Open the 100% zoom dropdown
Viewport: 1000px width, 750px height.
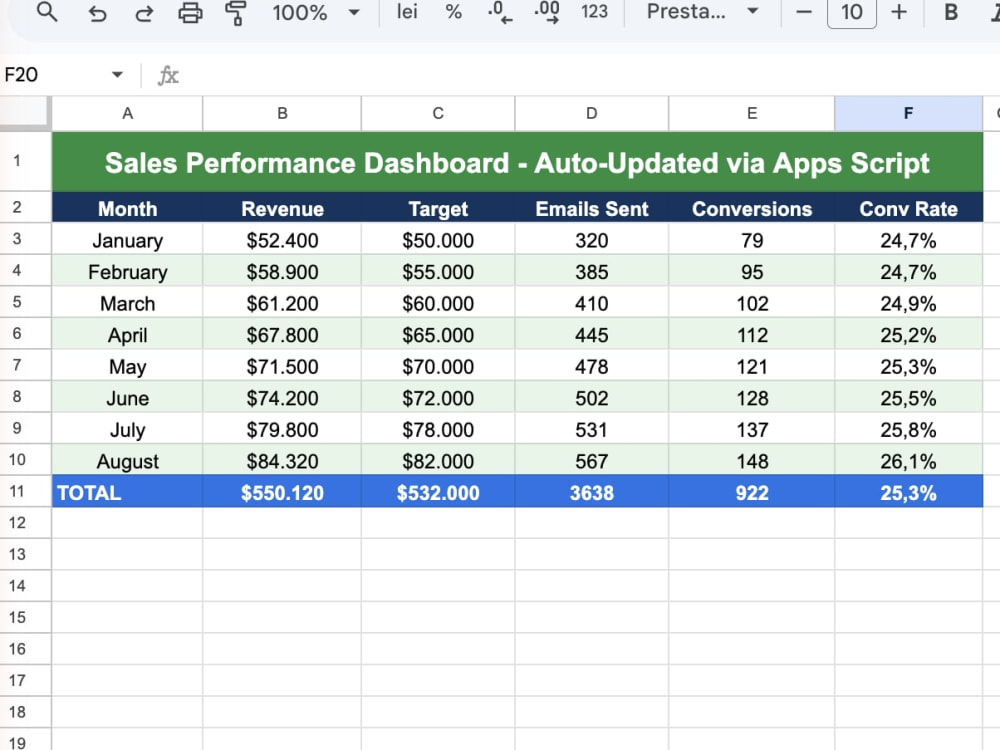315,12
